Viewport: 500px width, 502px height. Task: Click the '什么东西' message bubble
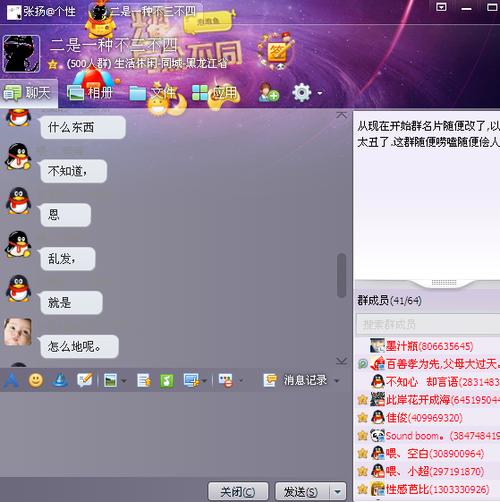tap(83, 127)
